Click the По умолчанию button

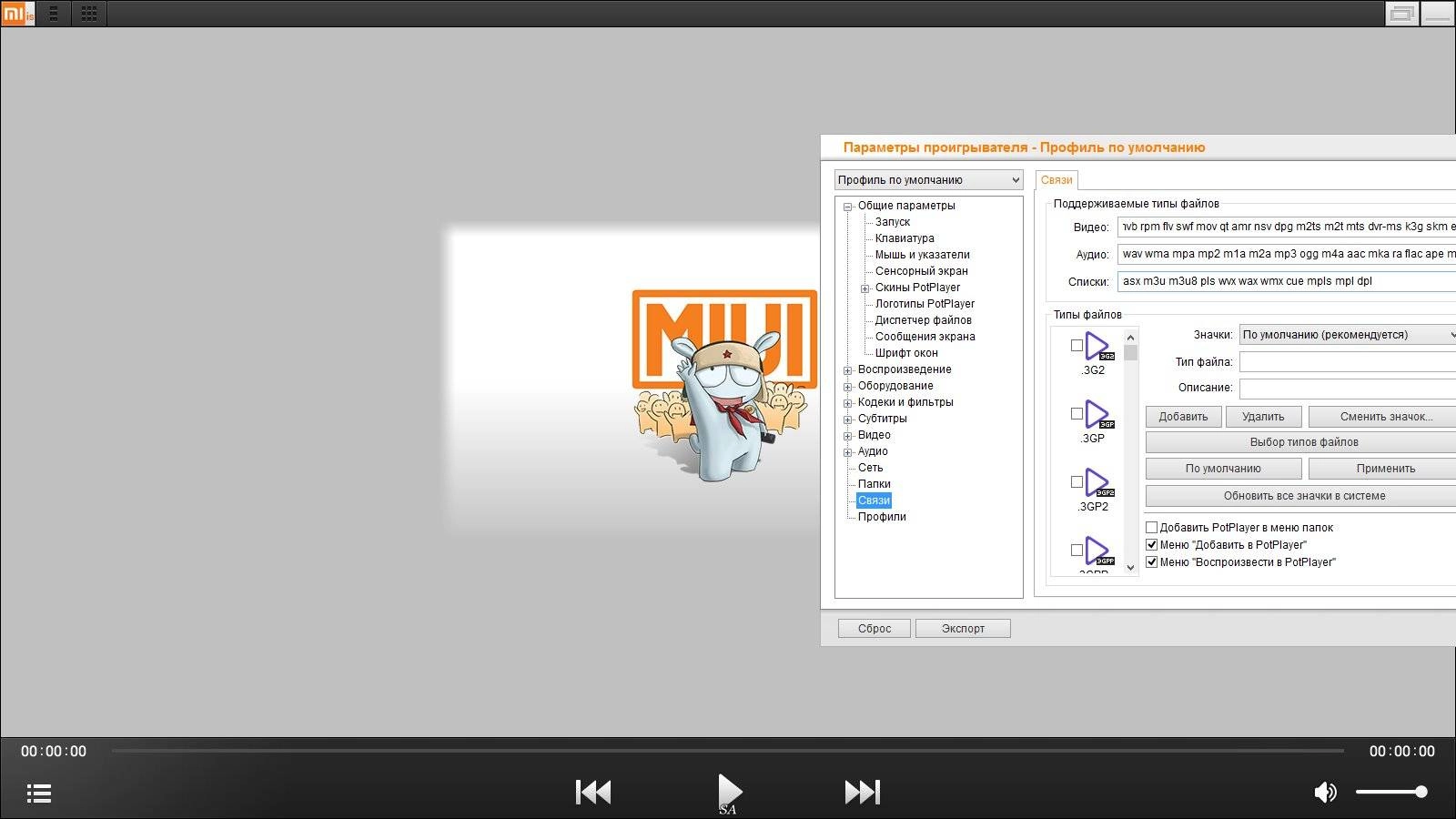coord(1223,469)
